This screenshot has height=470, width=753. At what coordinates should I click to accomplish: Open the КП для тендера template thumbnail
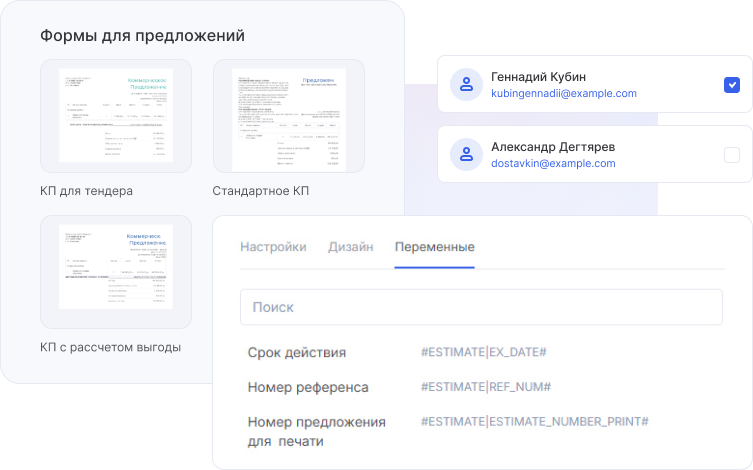click(x=116, y=116)
